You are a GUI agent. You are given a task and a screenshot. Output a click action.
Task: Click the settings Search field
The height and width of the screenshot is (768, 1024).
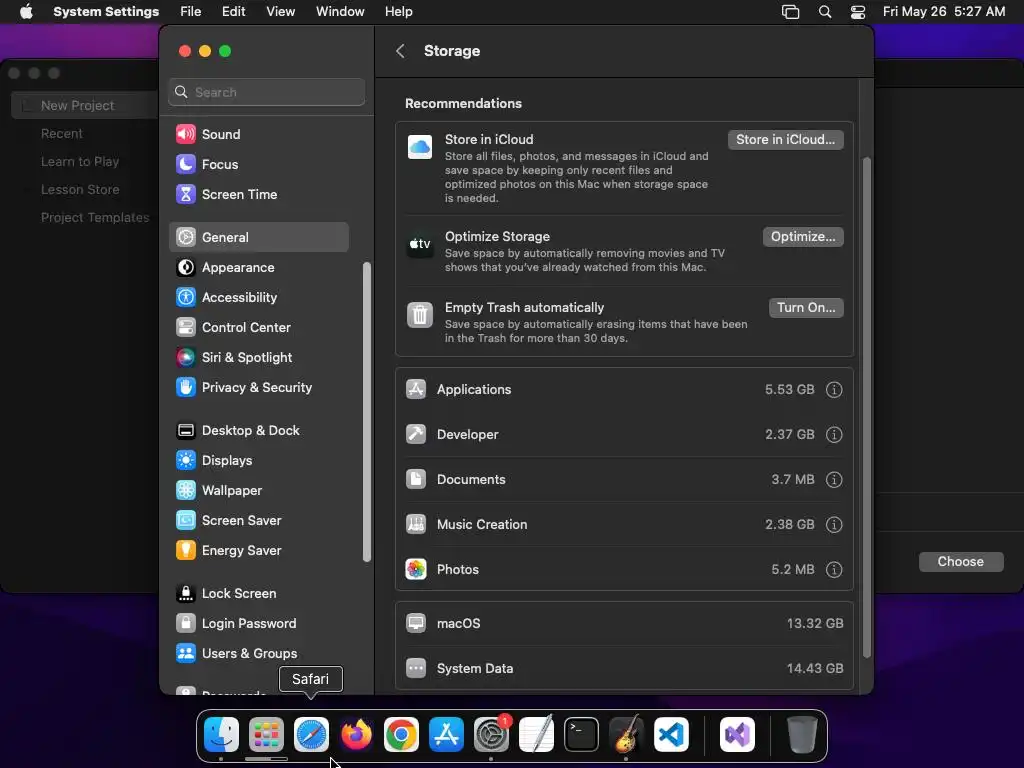pos(266,92)
